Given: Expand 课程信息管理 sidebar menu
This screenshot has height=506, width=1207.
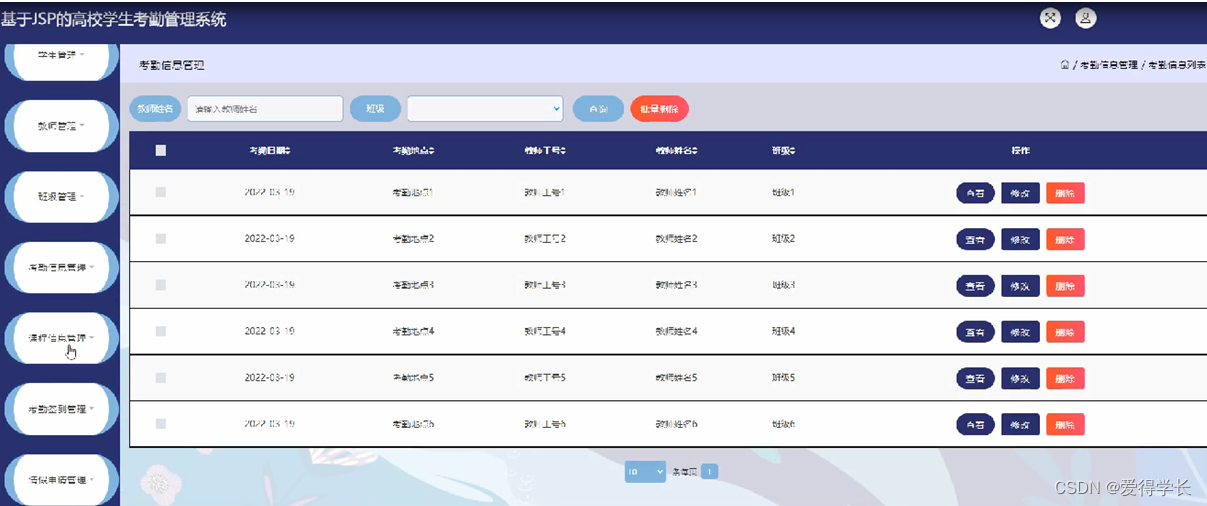Looking at the screenshot, I should tap(61, 338).
